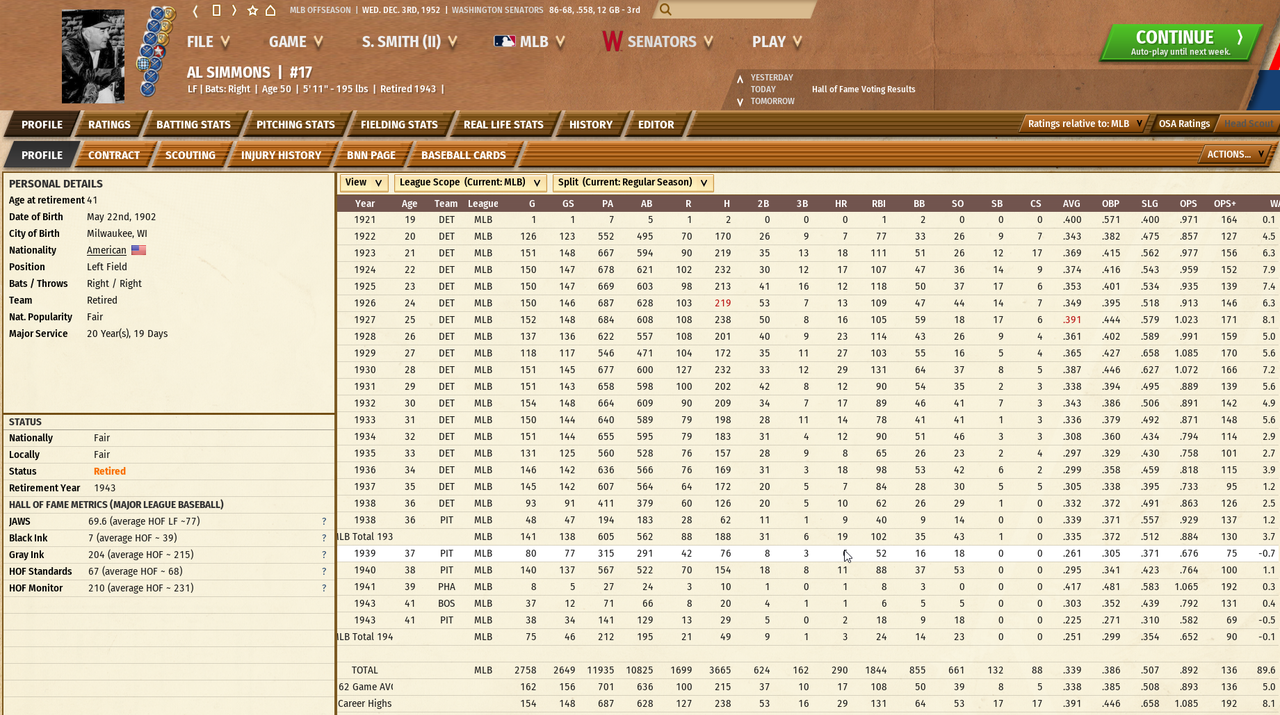This screenshot has width=1280, height=715.
Task: Open the CONTRACT sub-tab
Action: point(114,155)
